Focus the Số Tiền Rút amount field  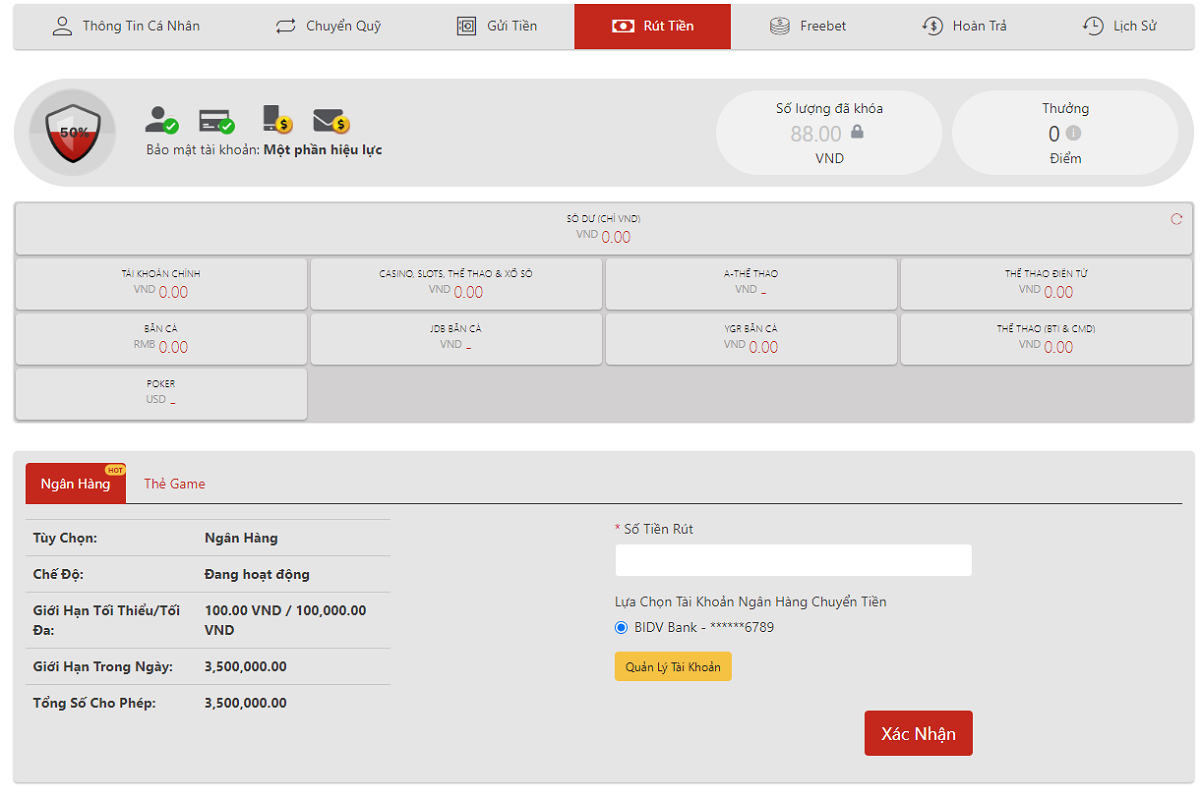pyautogui.click(x=793, y=560)
